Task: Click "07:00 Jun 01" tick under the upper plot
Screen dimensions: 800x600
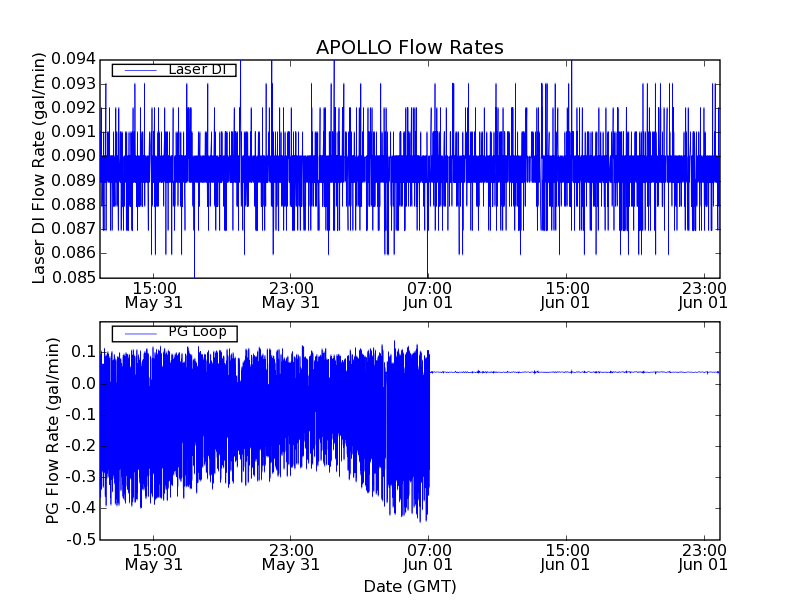Action: coord(428,294)
